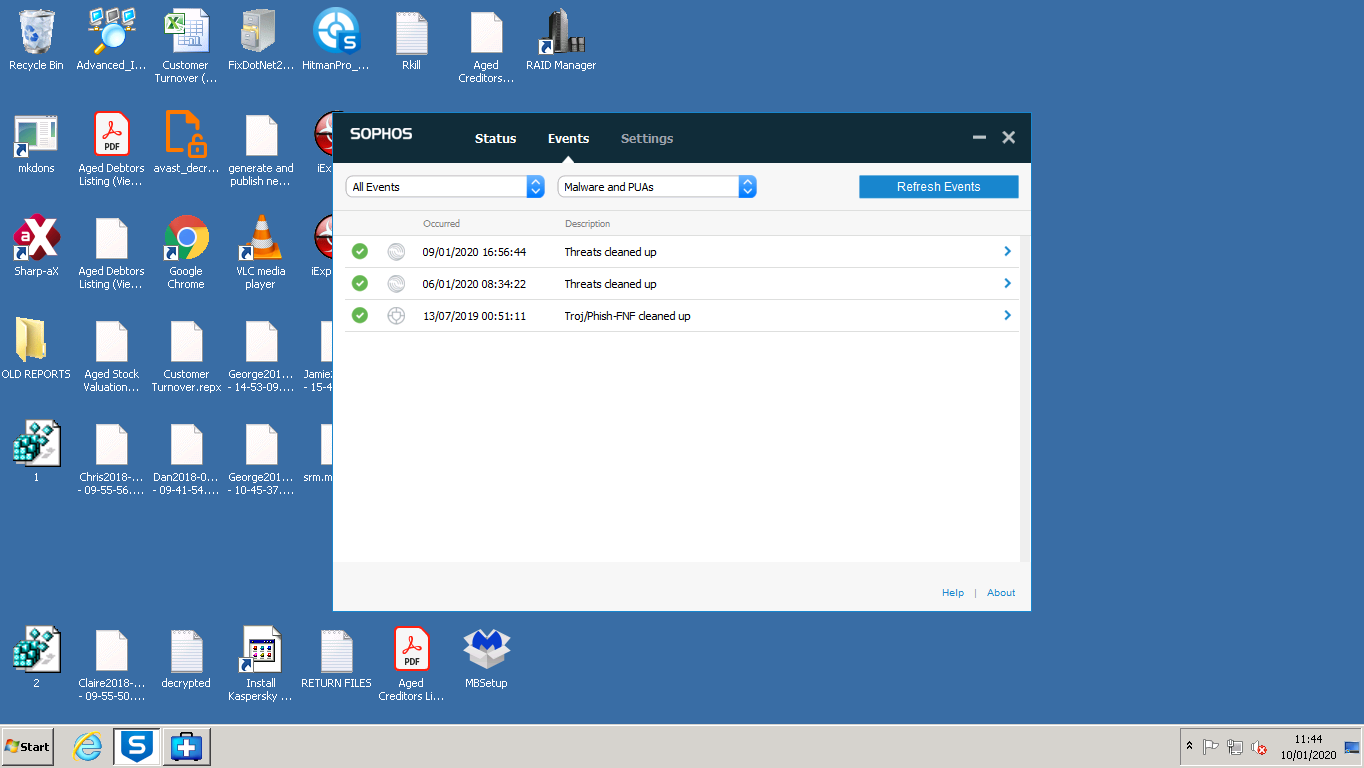Open the Settings tab in Sophos
Screen dimensions: 1364x768
647,139
